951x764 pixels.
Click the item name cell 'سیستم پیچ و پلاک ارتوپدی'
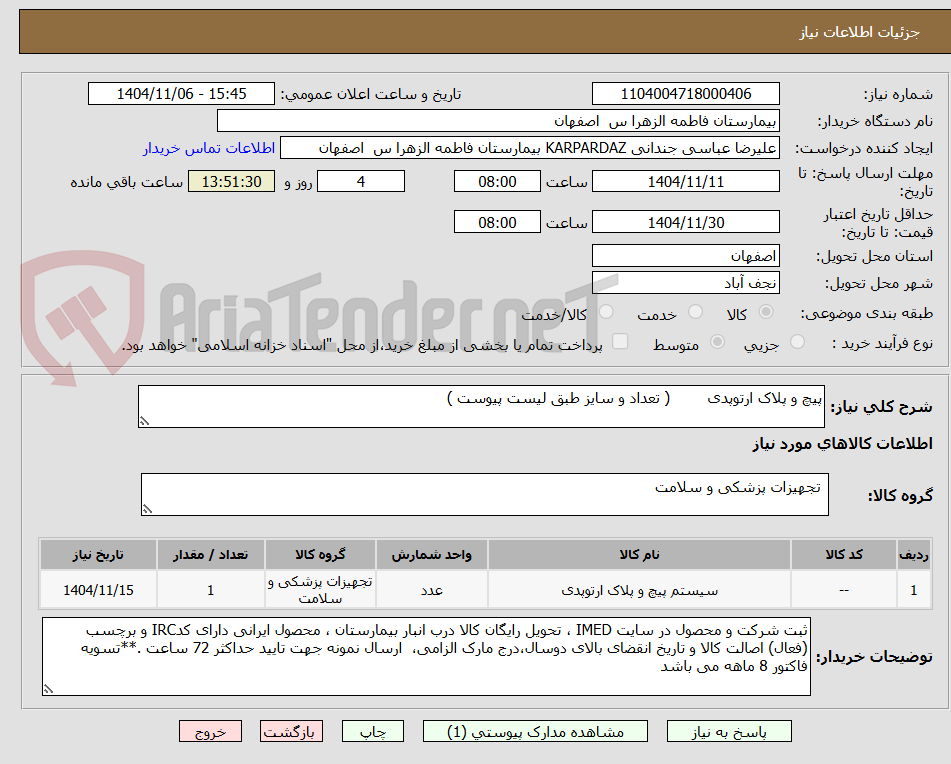(x=639, y=590)
